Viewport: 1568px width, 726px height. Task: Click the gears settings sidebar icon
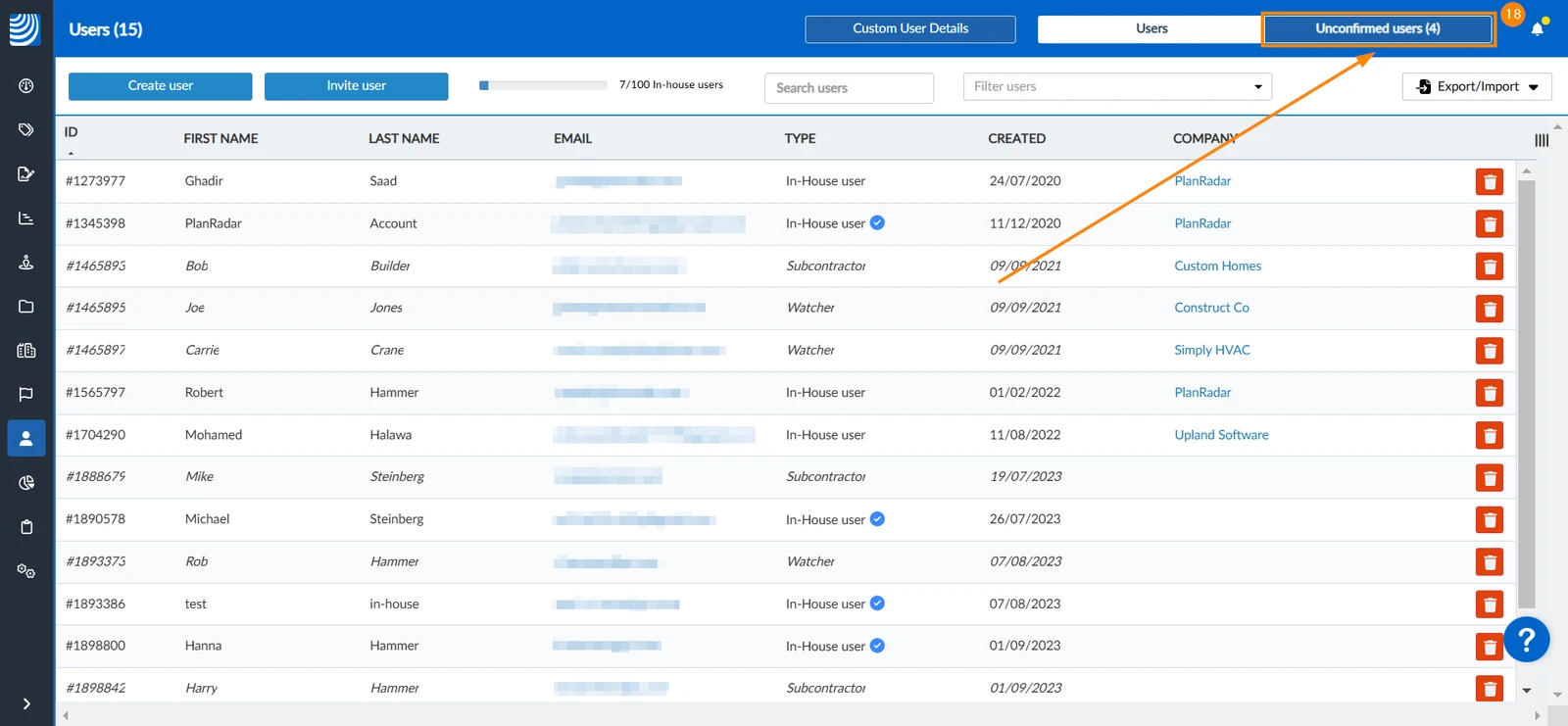coord(26,571)
